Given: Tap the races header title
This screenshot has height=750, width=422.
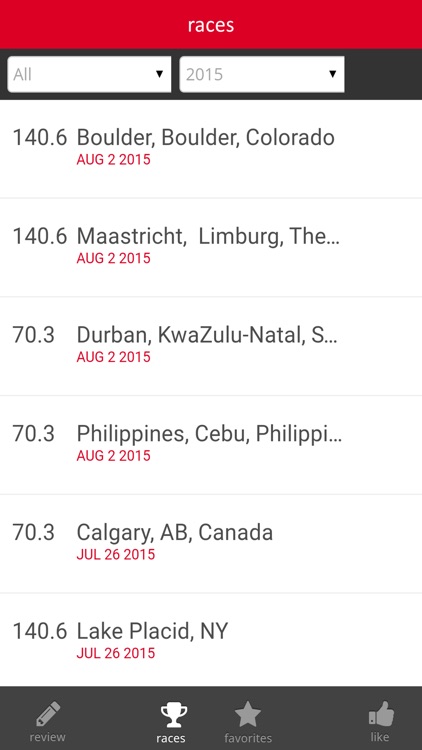Looking at the screenshot, I should tap(211, 25).
